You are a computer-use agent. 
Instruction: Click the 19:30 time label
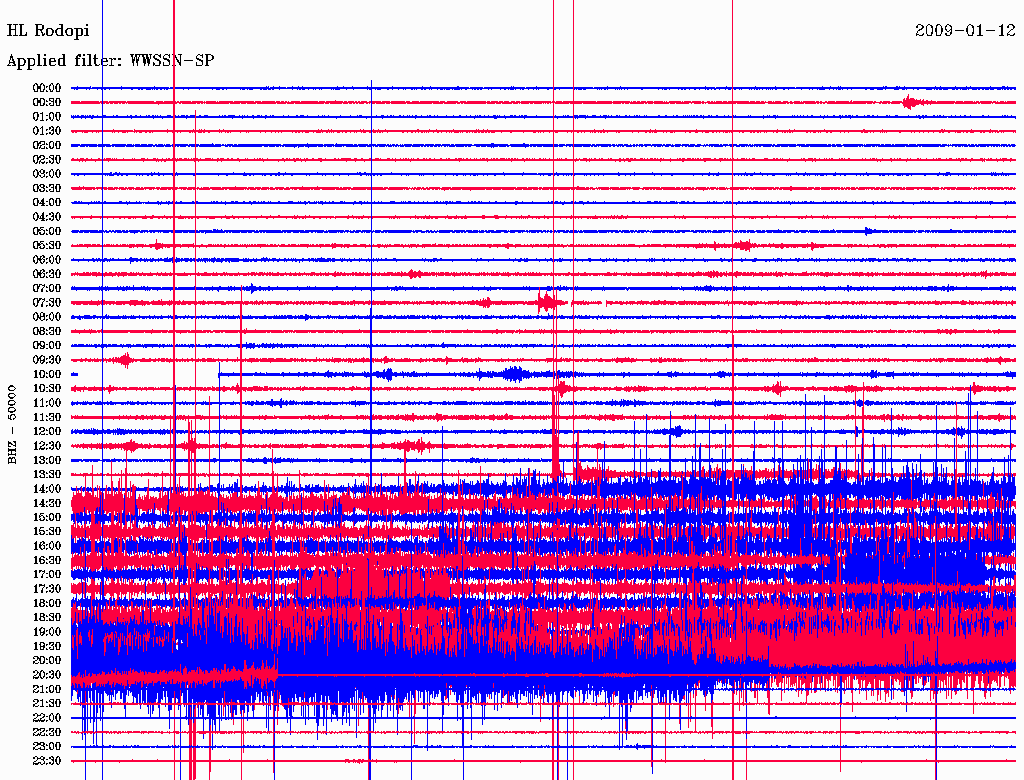(x=47, y=646)
